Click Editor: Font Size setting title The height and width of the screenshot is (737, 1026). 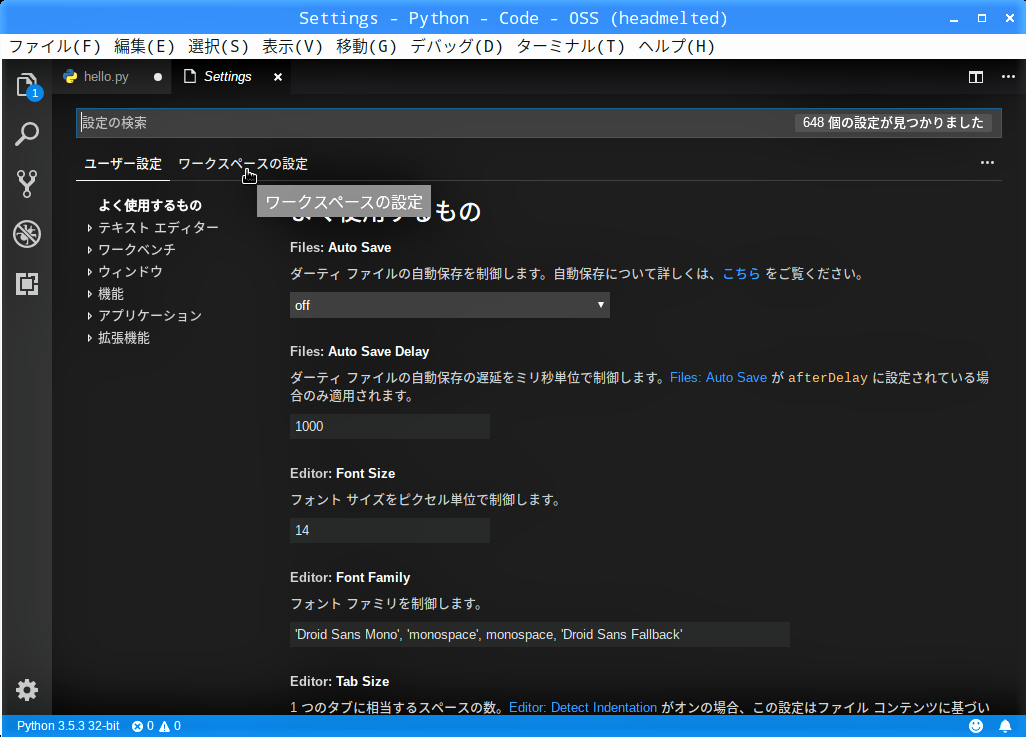pyautogui.click(x=342, y=473)
